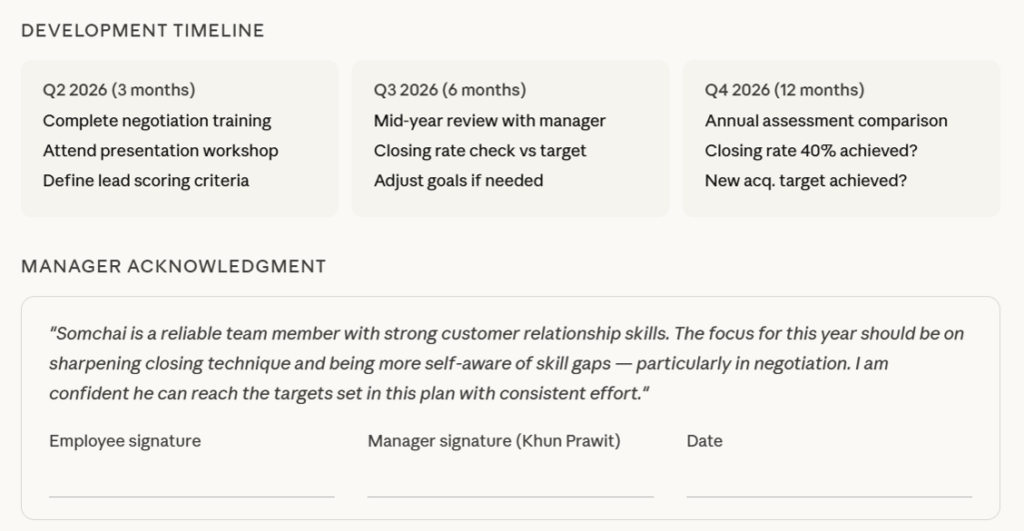This screenshot has width=1024, height=531.
Task: Click the manager's quoted comment about Somchai
Action: (x=506, y=363)
